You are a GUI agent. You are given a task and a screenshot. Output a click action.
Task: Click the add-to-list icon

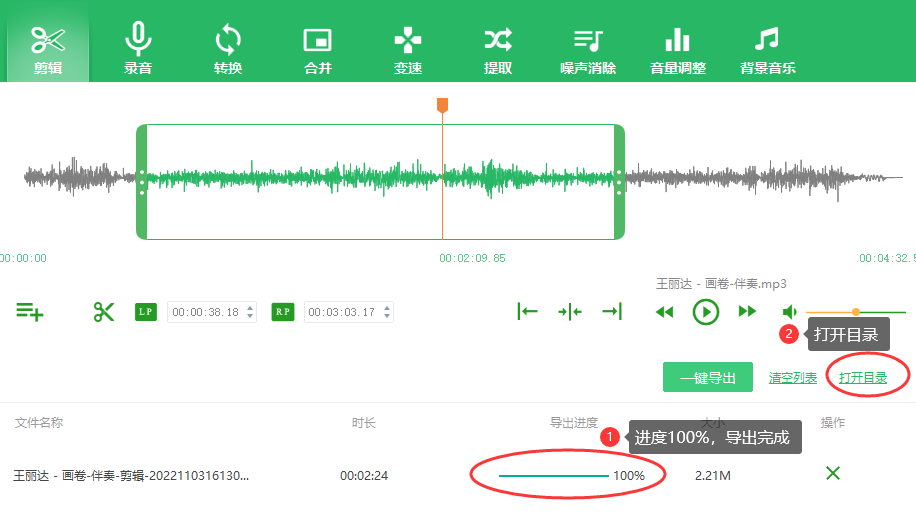(x=30, y=312)
